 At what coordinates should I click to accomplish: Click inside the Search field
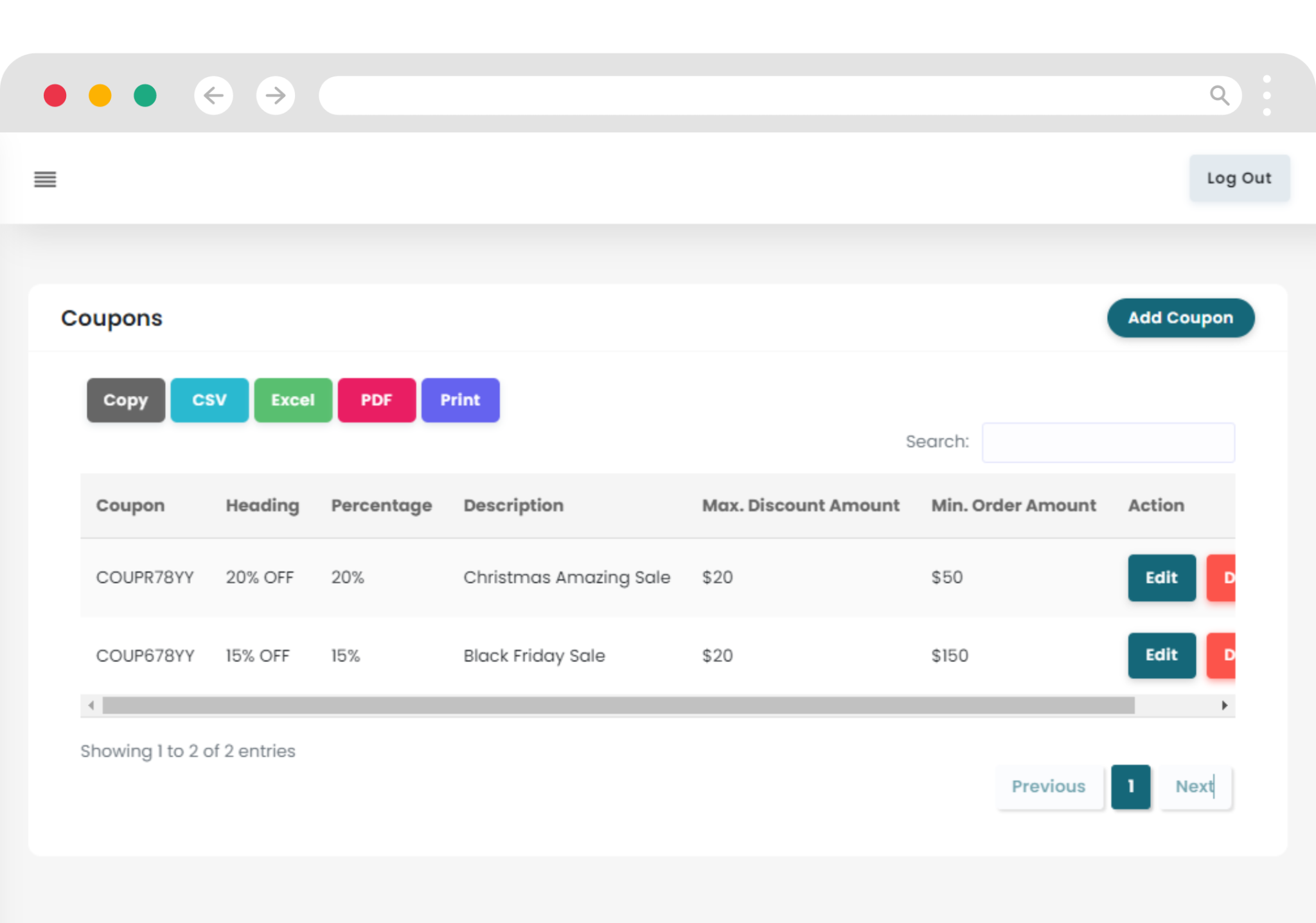[1108, 442]
